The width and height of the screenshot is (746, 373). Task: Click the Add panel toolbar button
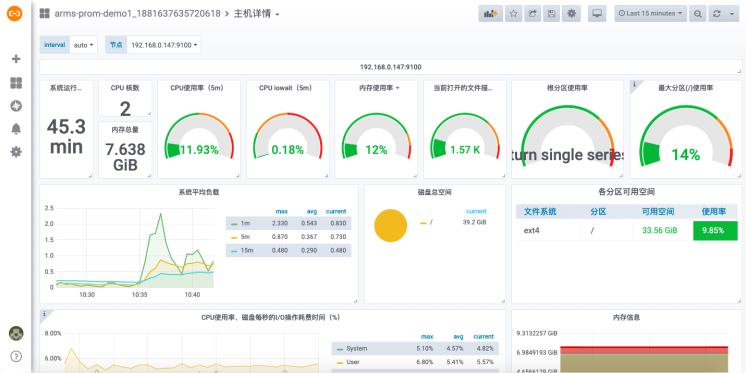pyautogui.click(x=491, y=14)
